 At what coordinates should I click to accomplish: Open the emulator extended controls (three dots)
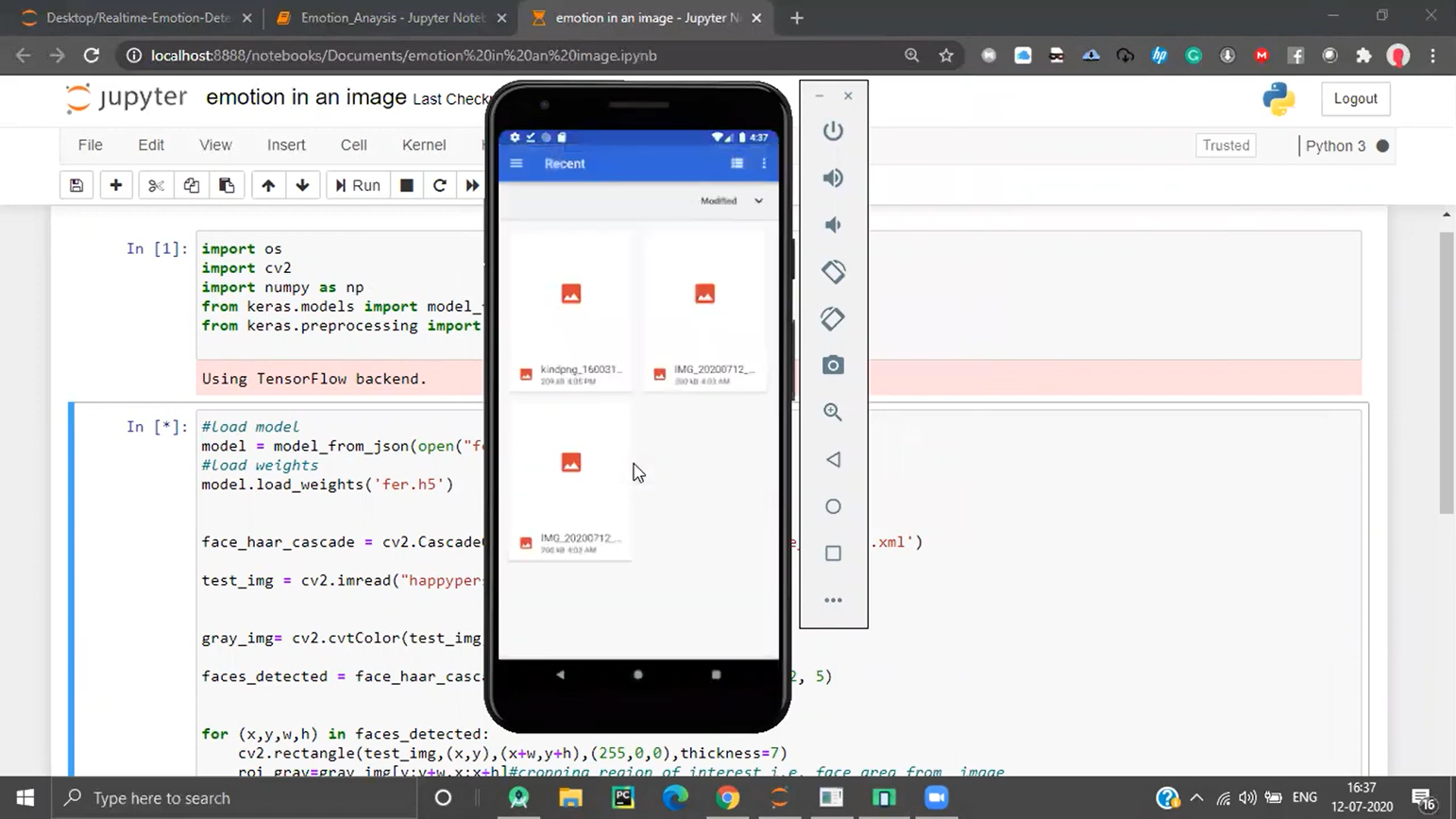click(x=833, y=601)
